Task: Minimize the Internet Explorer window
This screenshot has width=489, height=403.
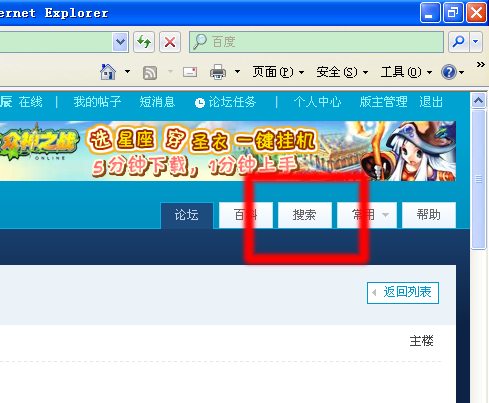Action: click(430, 13)
